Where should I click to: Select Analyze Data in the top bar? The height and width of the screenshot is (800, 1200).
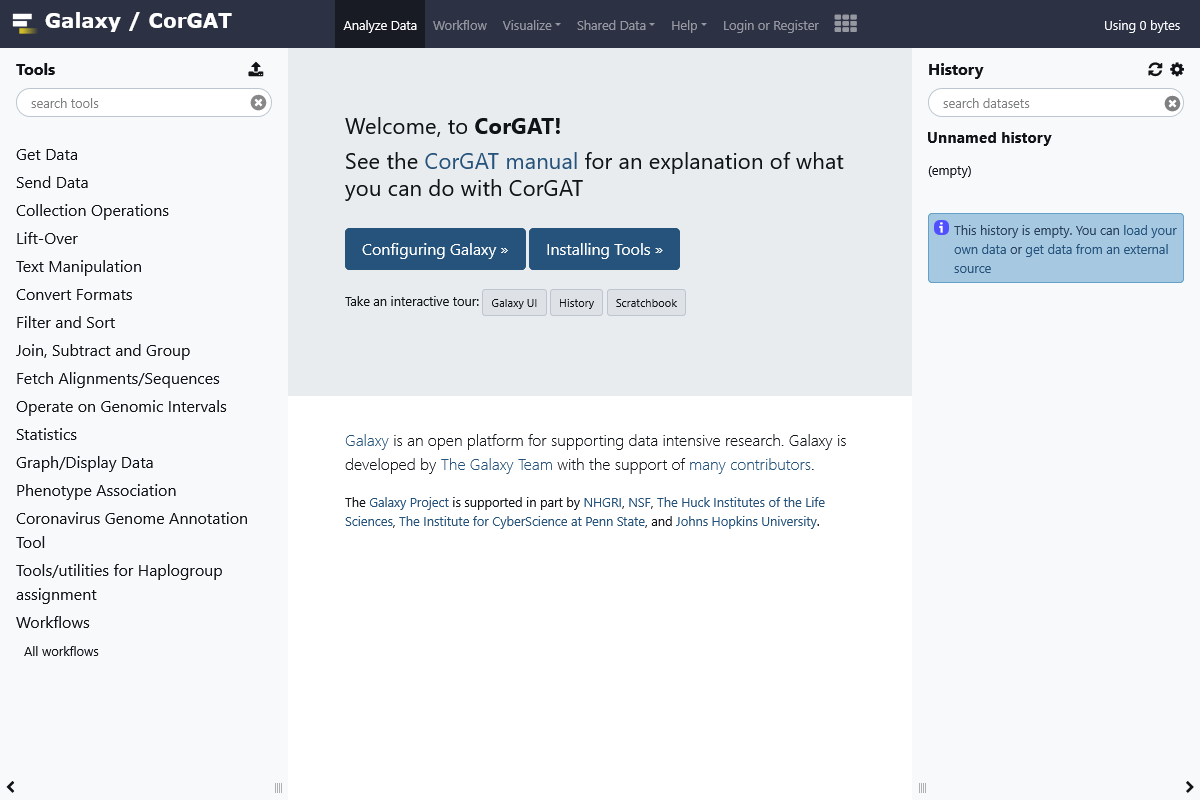[x=380, y=25]
